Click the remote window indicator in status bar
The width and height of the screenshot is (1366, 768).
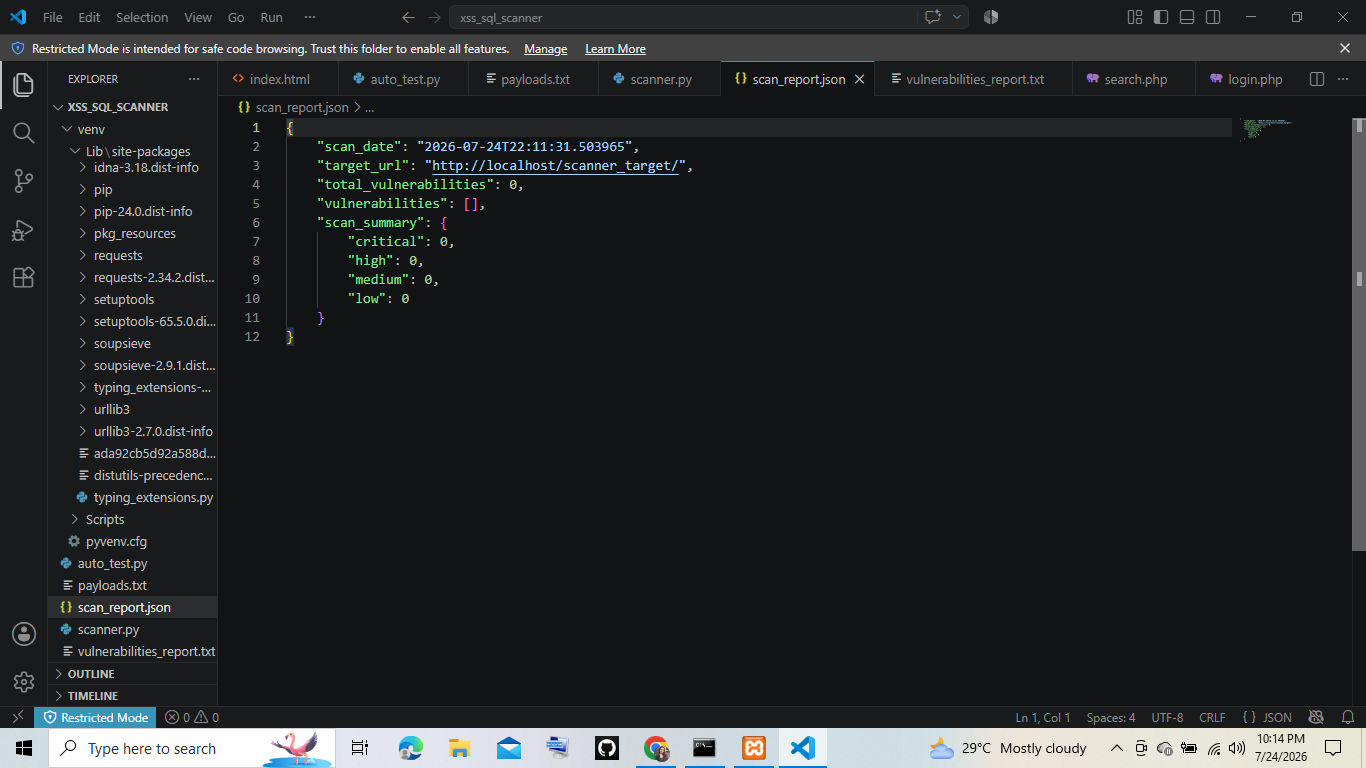pos(17,717)
